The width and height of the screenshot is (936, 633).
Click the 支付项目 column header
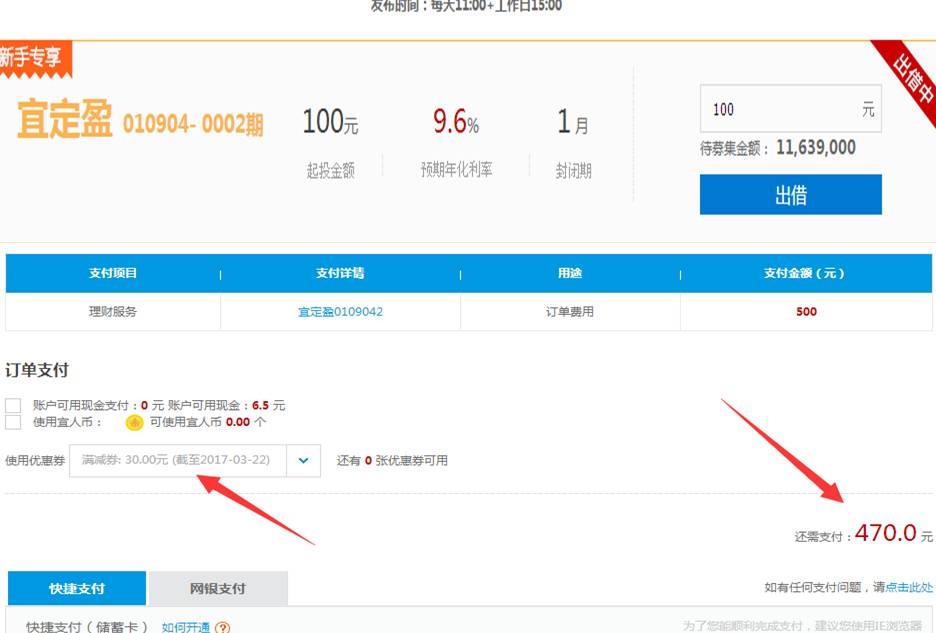tap(113, 273)
